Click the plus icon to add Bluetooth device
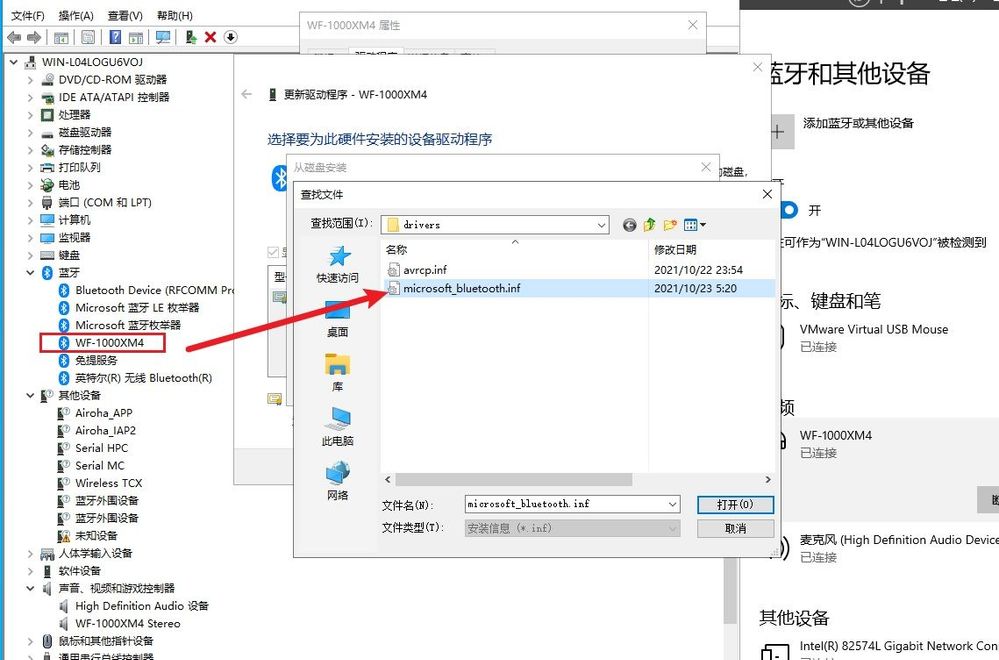This screenshot has width=999, height=660. 778,132
